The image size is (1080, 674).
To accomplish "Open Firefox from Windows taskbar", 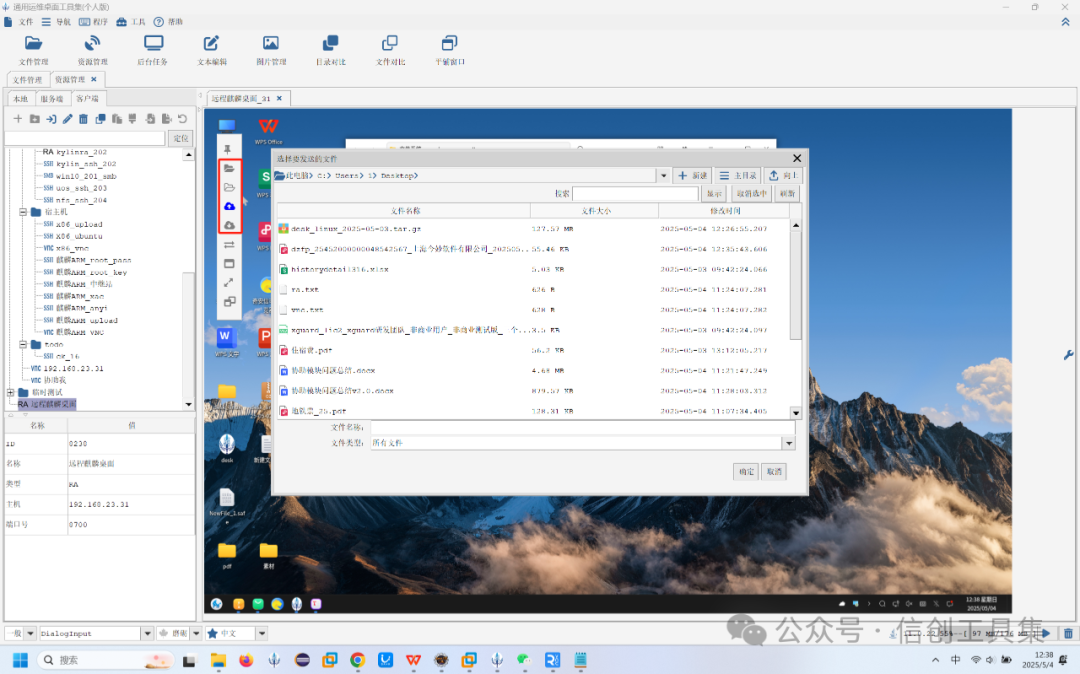I will click(x=246, y=660).
